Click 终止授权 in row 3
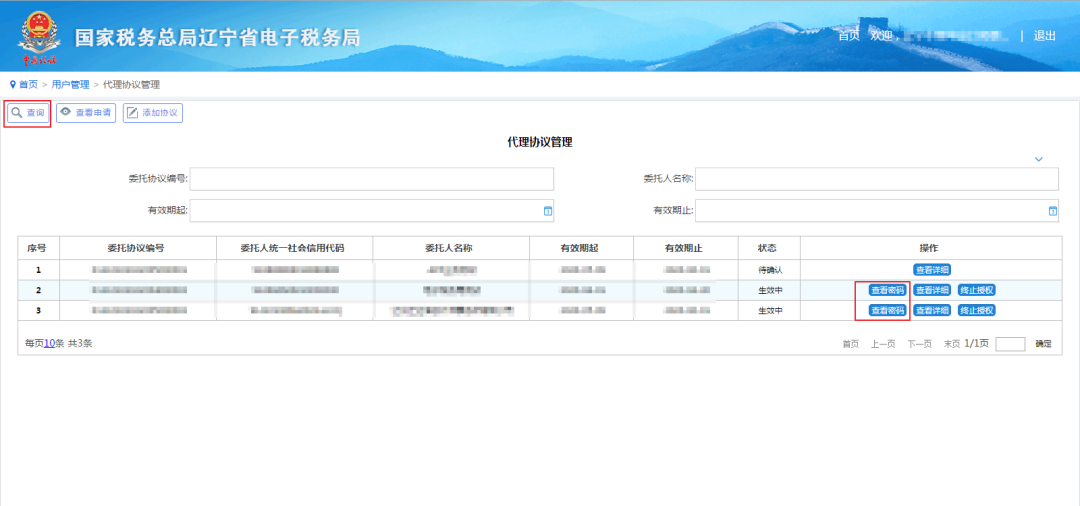The width and height of the screenshot is (1080, 506). (977, 310)
